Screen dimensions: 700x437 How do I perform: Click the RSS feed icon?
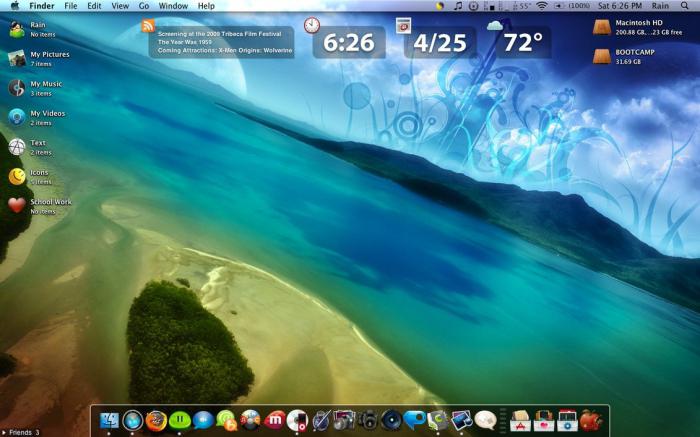point(148,26)
